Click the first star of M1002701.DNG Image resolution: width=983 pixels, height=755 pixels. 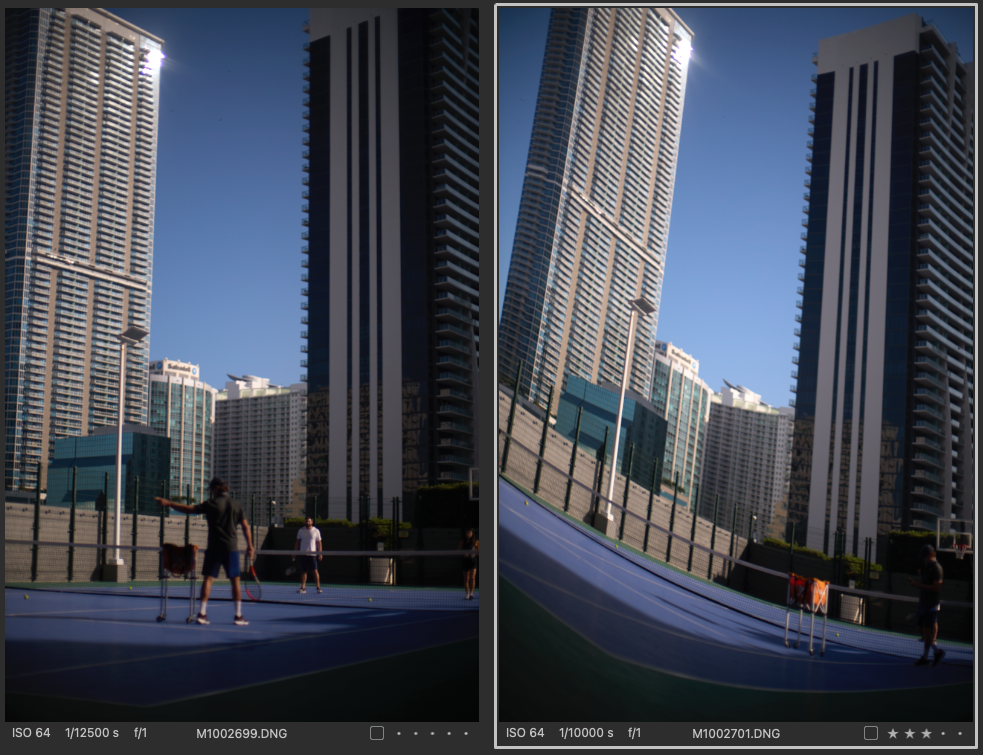893,733
